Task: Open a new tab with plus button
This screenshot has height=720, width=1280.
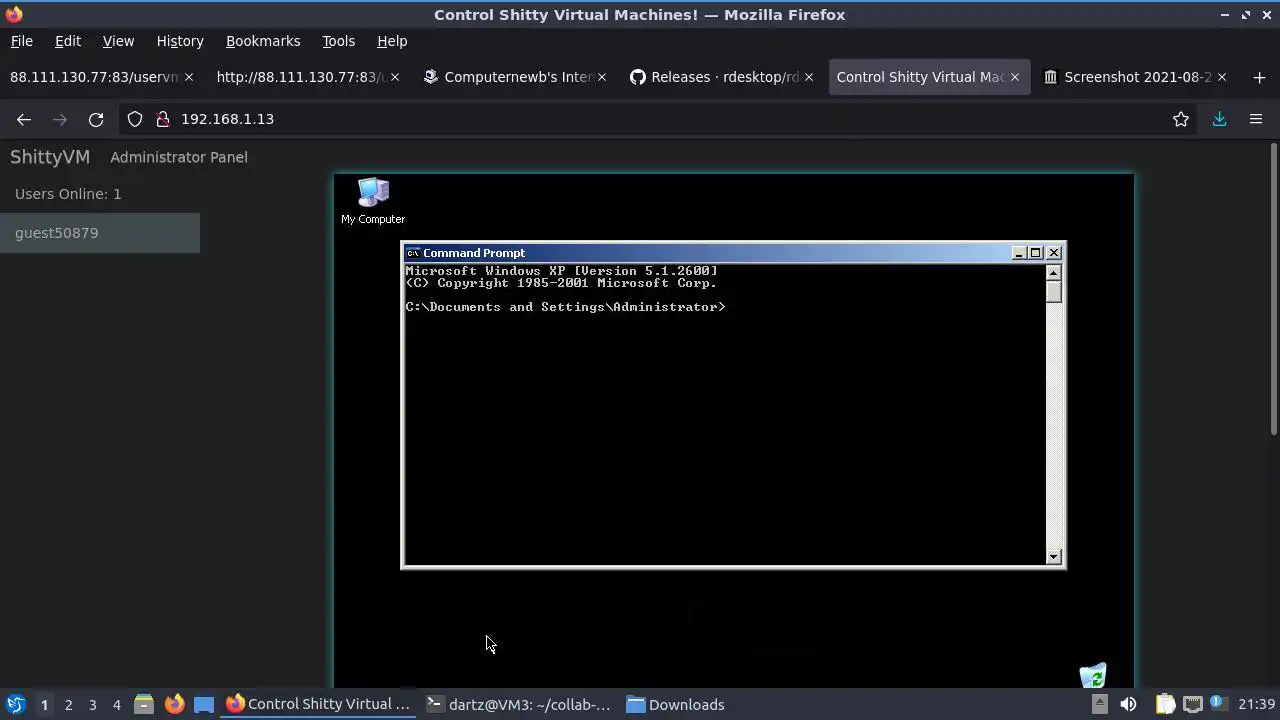Action: pos(1259,77)
